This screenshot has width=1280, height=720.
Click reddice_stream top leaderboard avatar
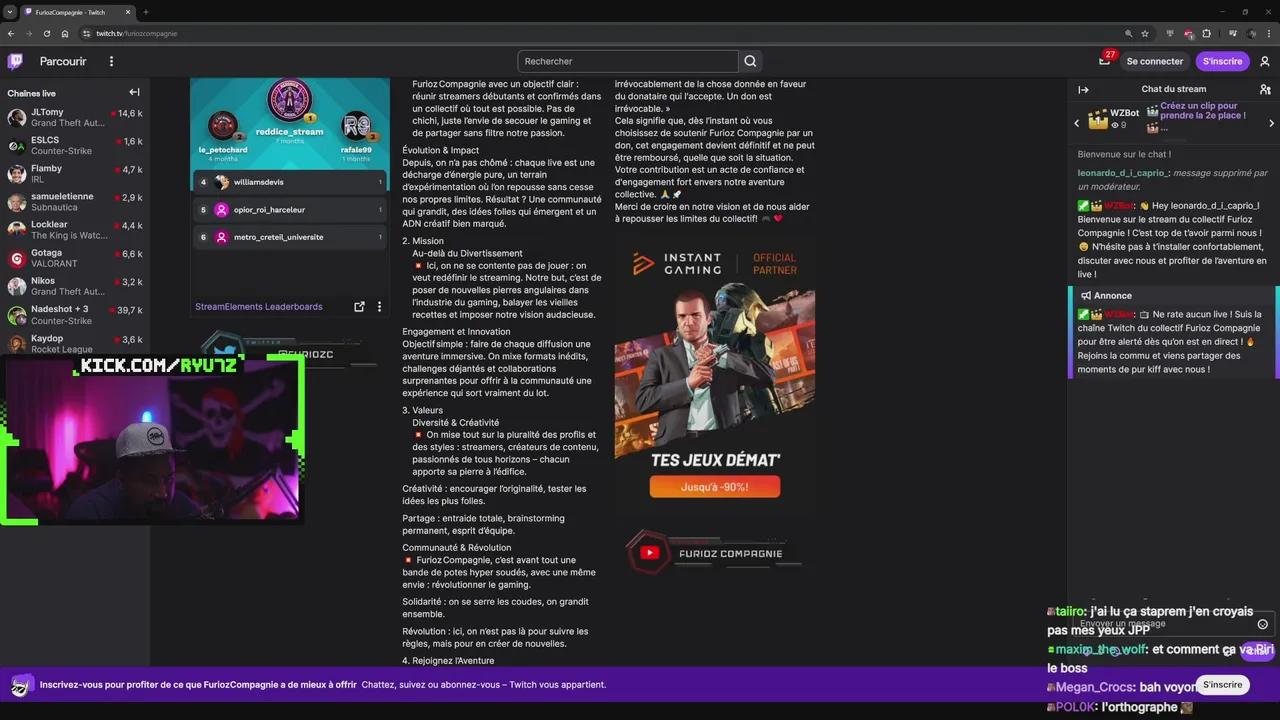click(290, 101)
